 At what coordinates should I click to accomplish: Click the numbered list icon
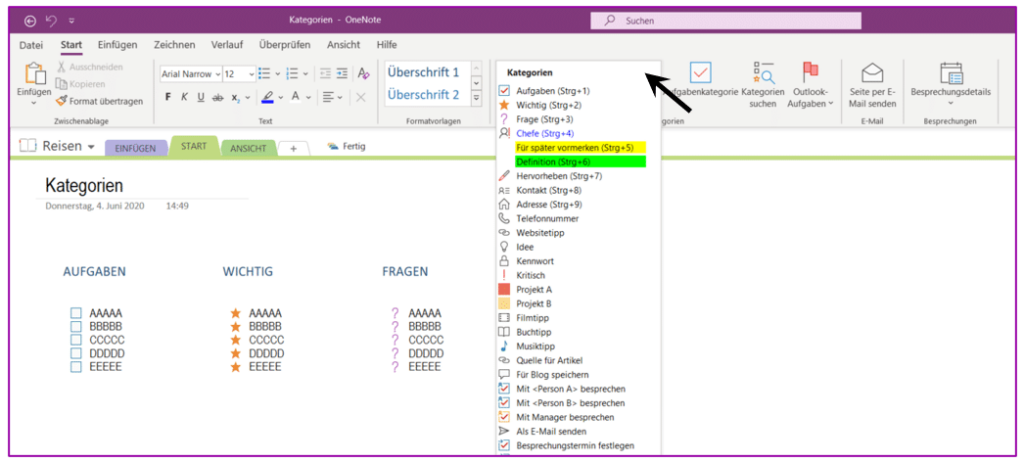click(x=293, y=74)
